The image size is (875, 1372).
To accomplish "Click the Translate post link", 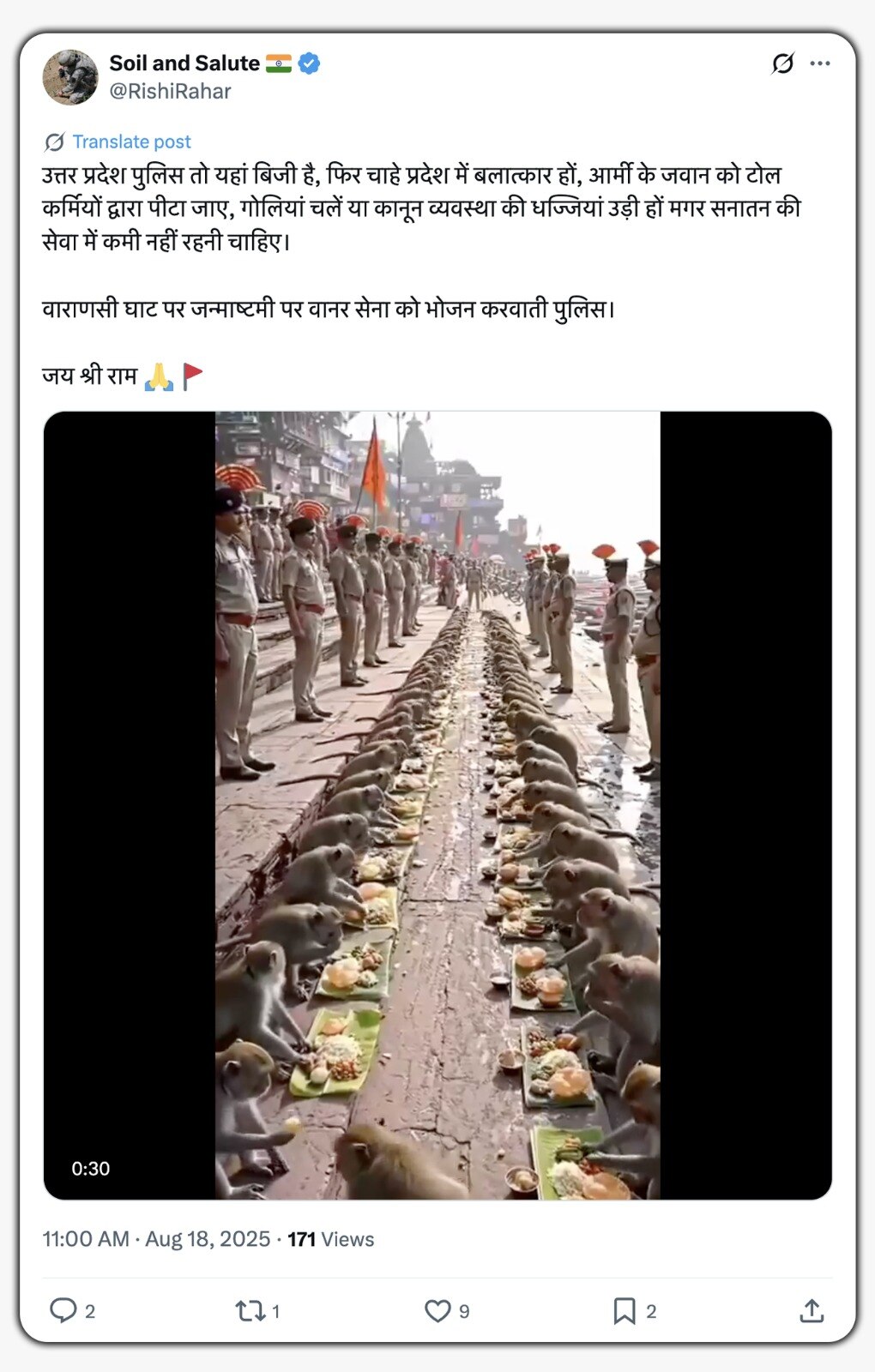I will click(x=131, y=141).
